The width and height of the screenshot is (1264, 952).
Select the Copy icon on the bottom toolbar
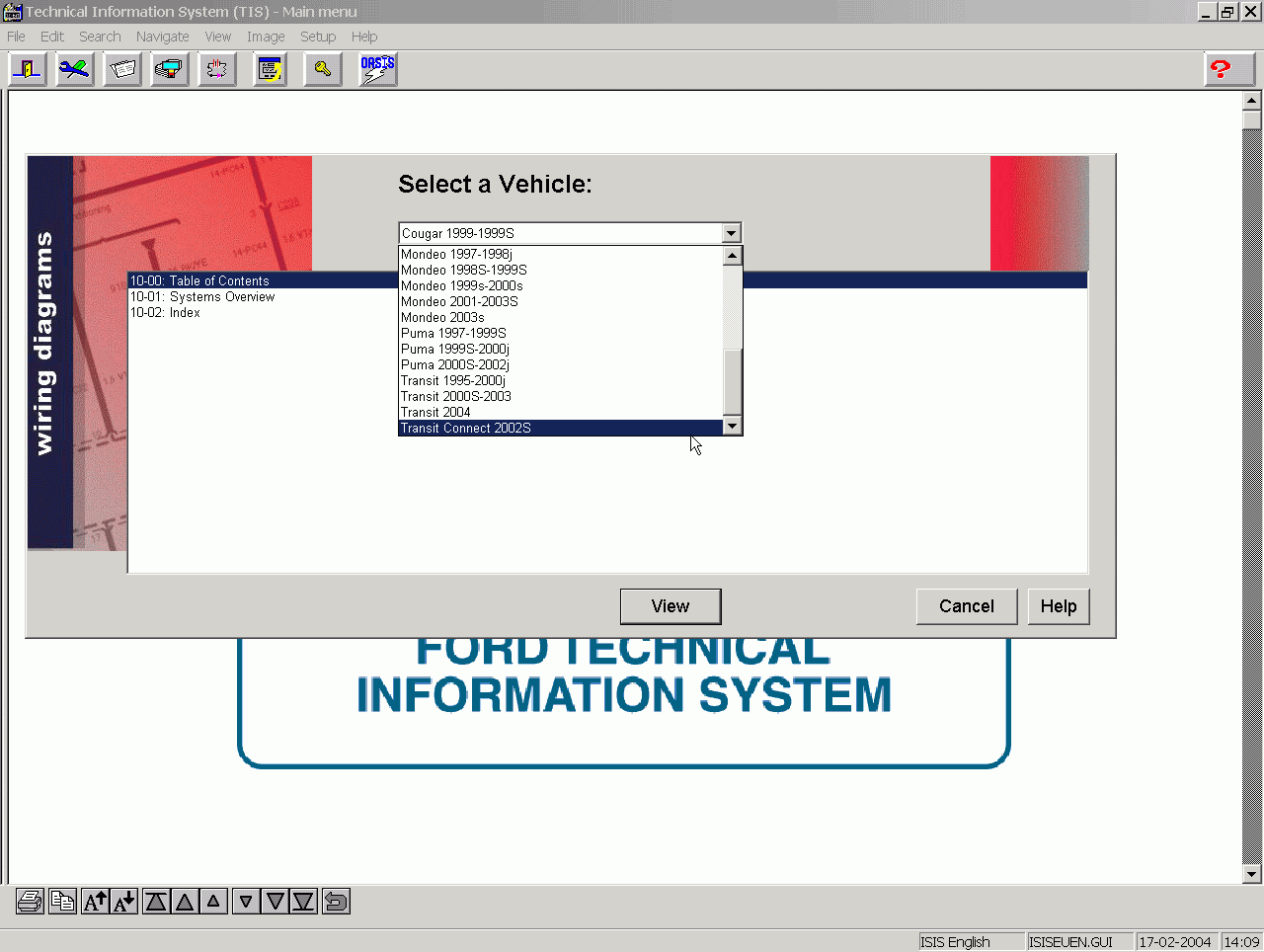(62, 901)
